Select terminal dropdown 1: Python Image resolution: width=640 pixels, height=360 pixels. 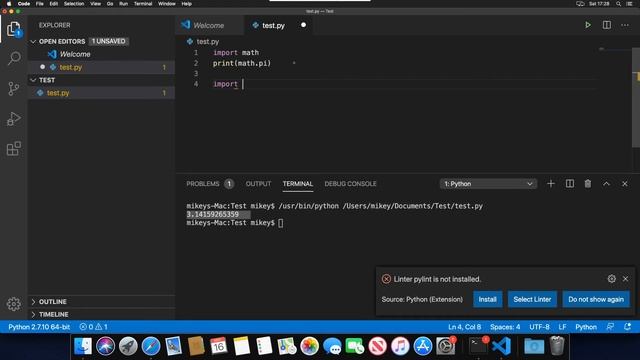tap(488, 184)
